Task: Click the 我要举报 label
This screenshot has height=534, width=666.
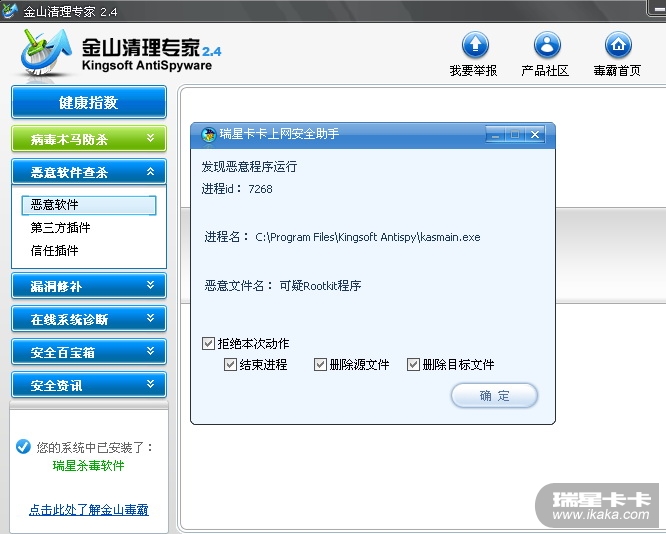Action: coord(474,71)
